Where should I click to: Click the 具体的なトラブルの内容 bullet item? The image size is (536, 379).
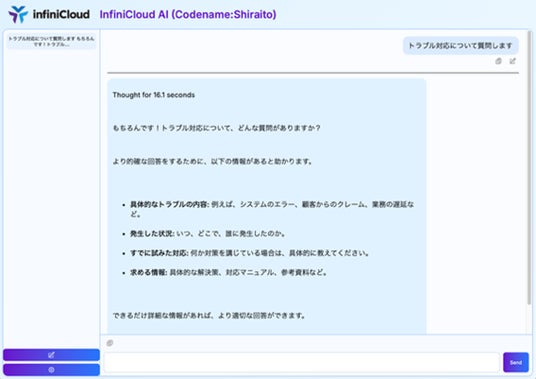(272, 209)
